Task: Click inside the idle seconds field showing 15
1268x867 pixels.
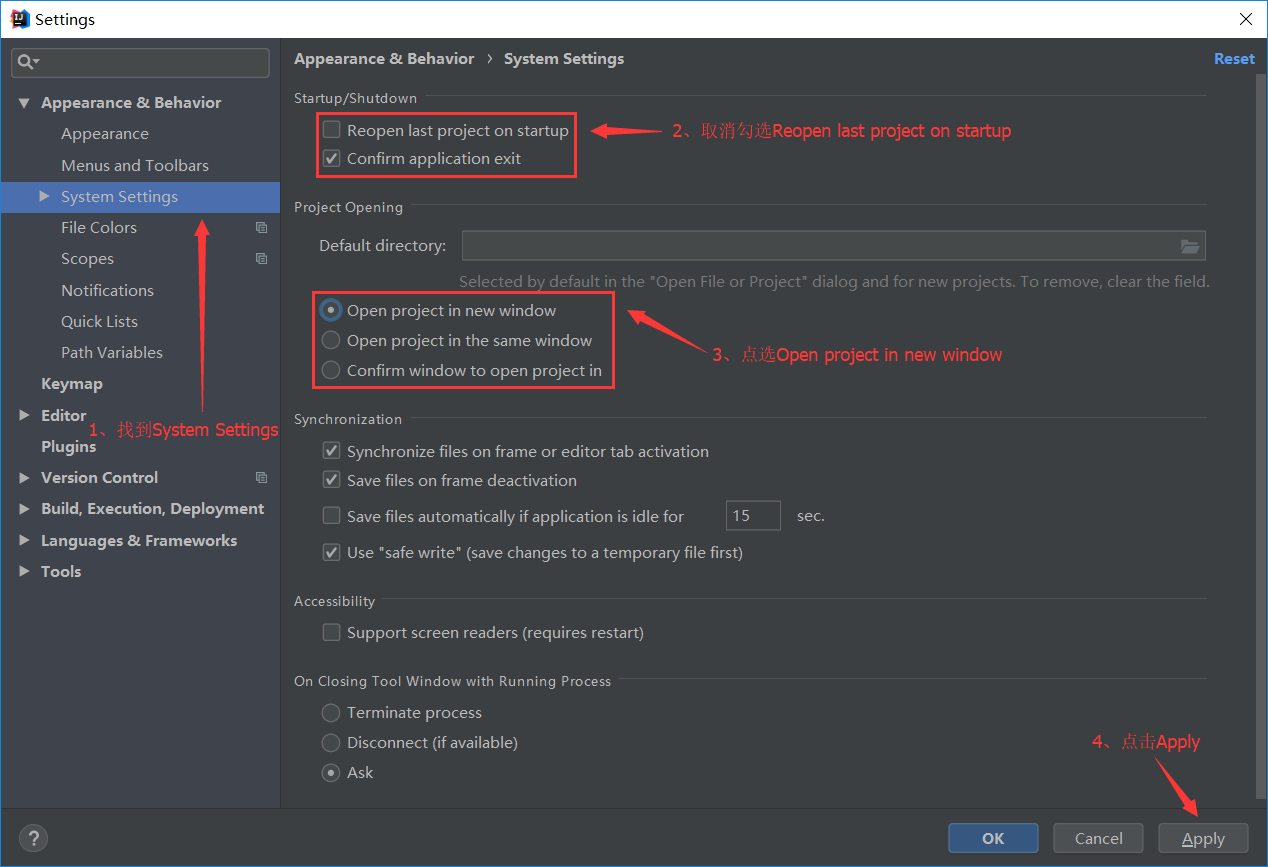Action: click(753, 515)
